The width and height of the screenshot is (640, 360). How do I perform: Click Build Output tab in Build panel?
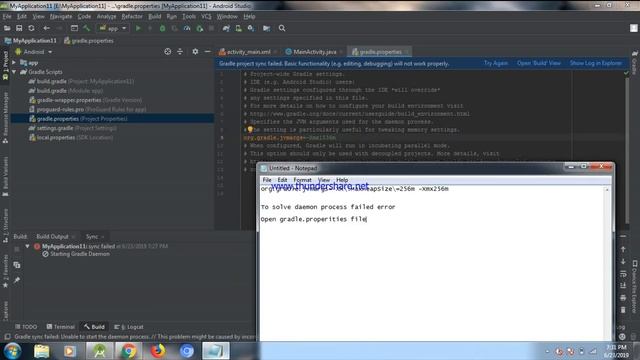52,237
